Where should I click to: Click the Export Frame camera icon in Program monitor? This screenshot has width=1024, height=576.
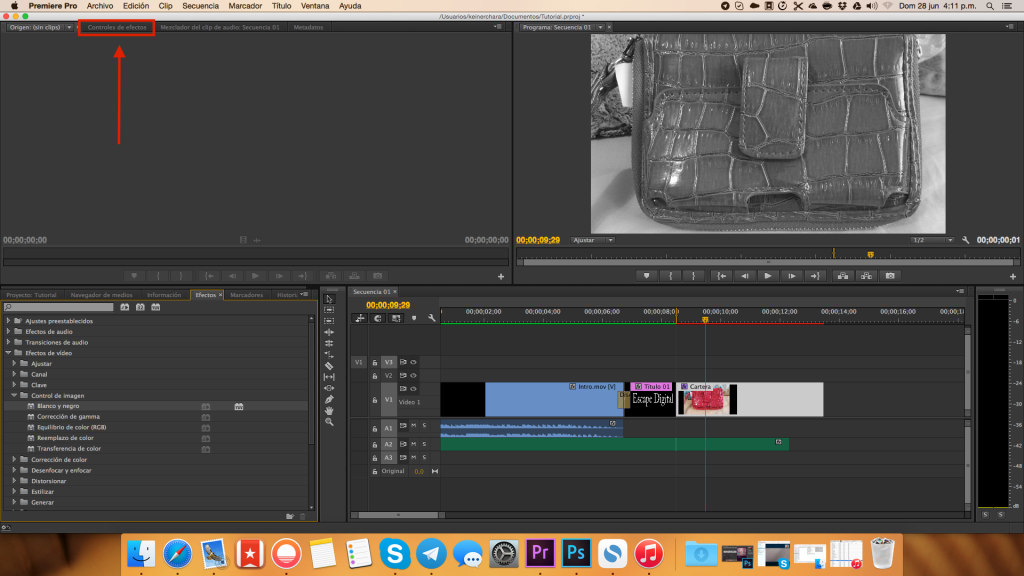[889, 276]
